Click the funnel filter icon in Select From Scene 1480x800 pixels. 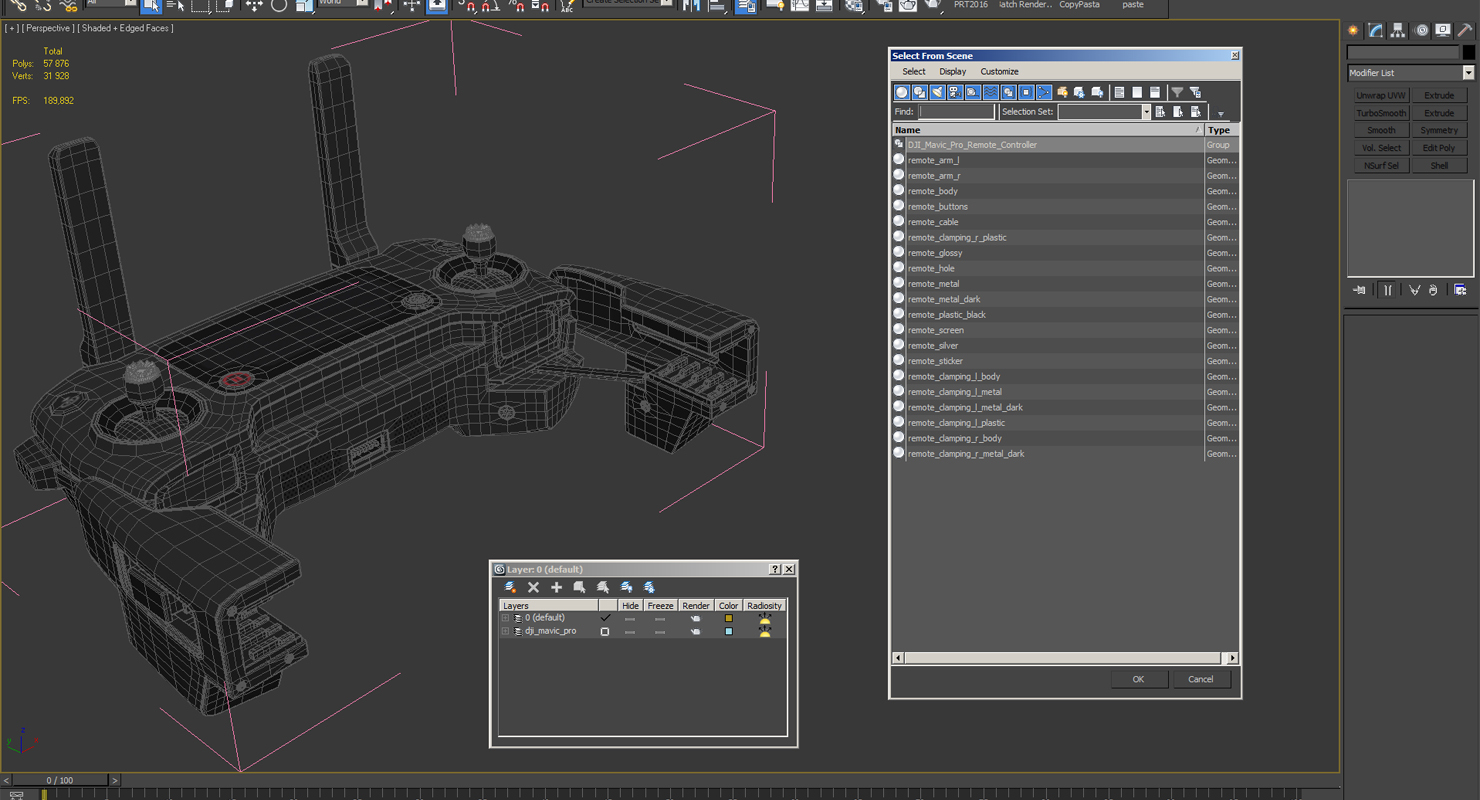1177,92
